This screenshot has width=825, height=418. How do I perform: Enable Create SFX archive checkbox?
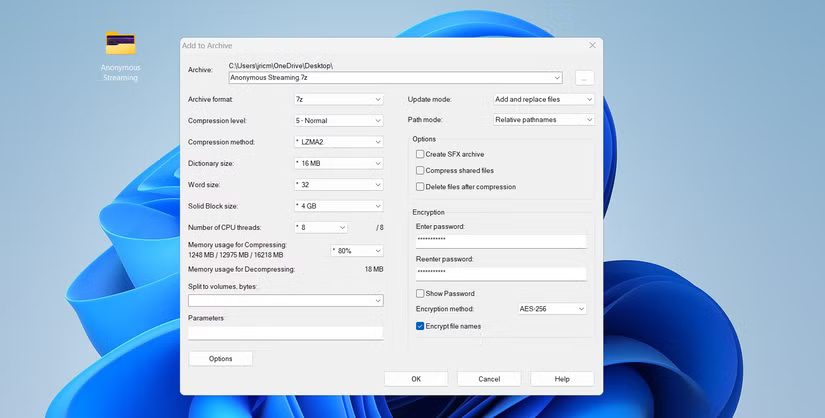pyautogui.click(x=420, y=154)
